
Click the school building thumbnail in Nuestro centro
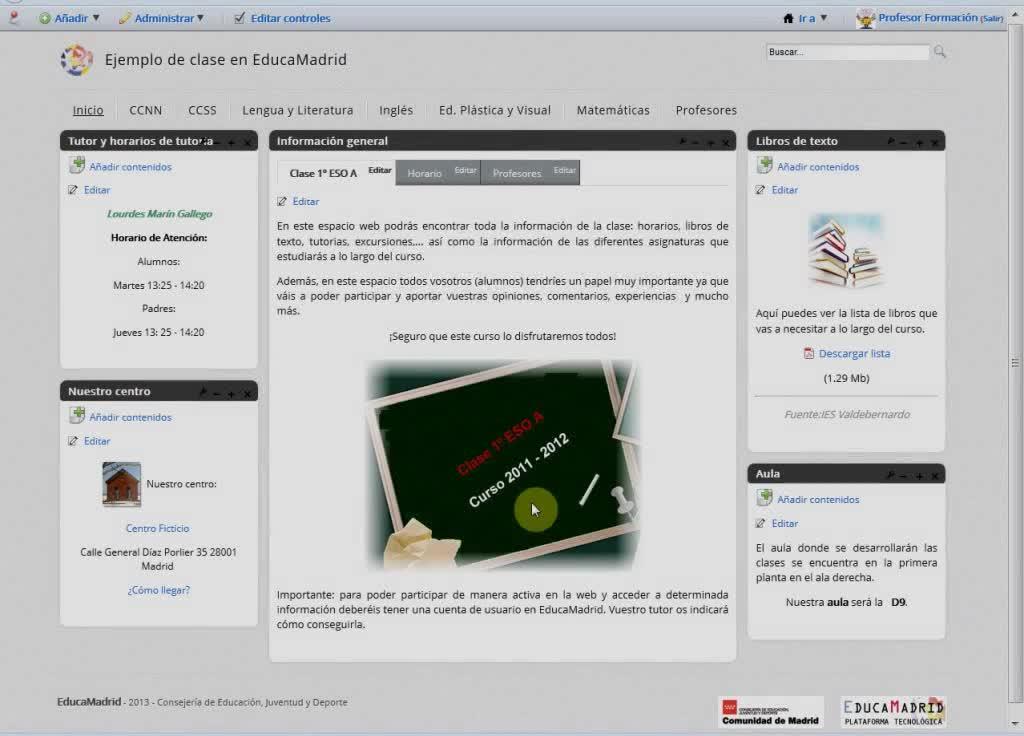[x=121, y=485]
